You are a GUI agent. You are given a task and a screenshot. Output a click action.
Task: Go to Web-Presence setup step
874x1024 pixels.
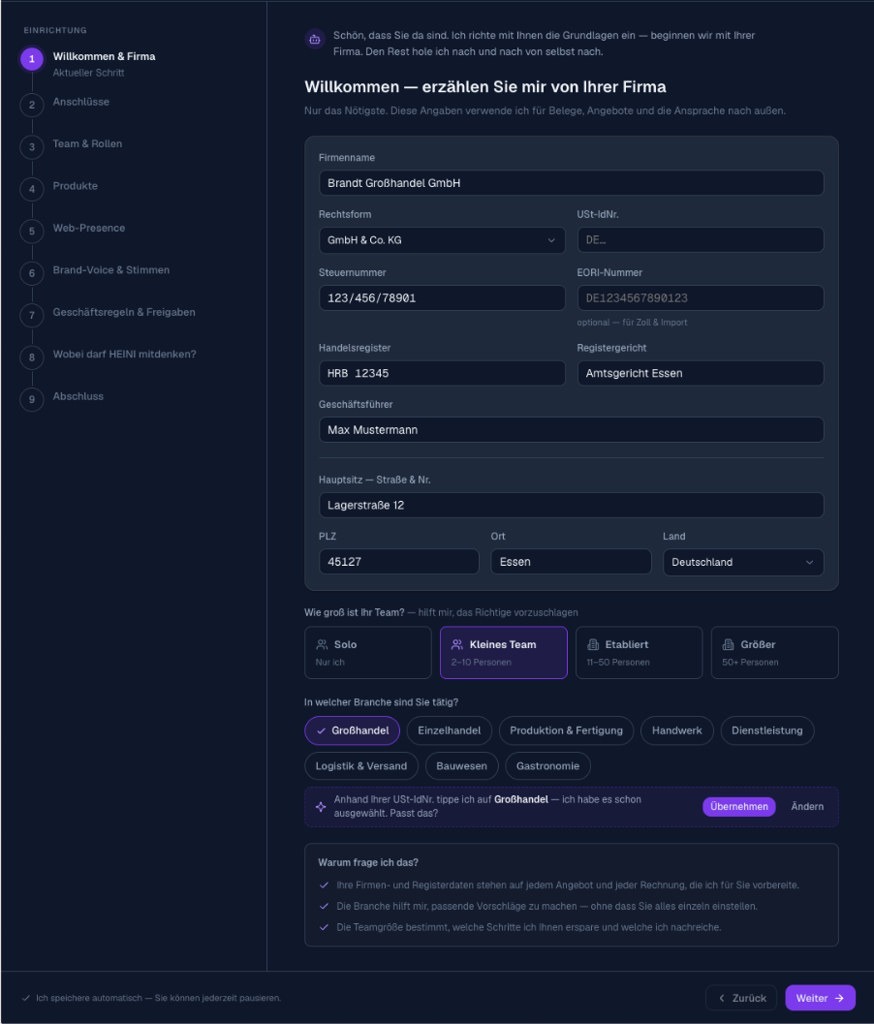89,228
